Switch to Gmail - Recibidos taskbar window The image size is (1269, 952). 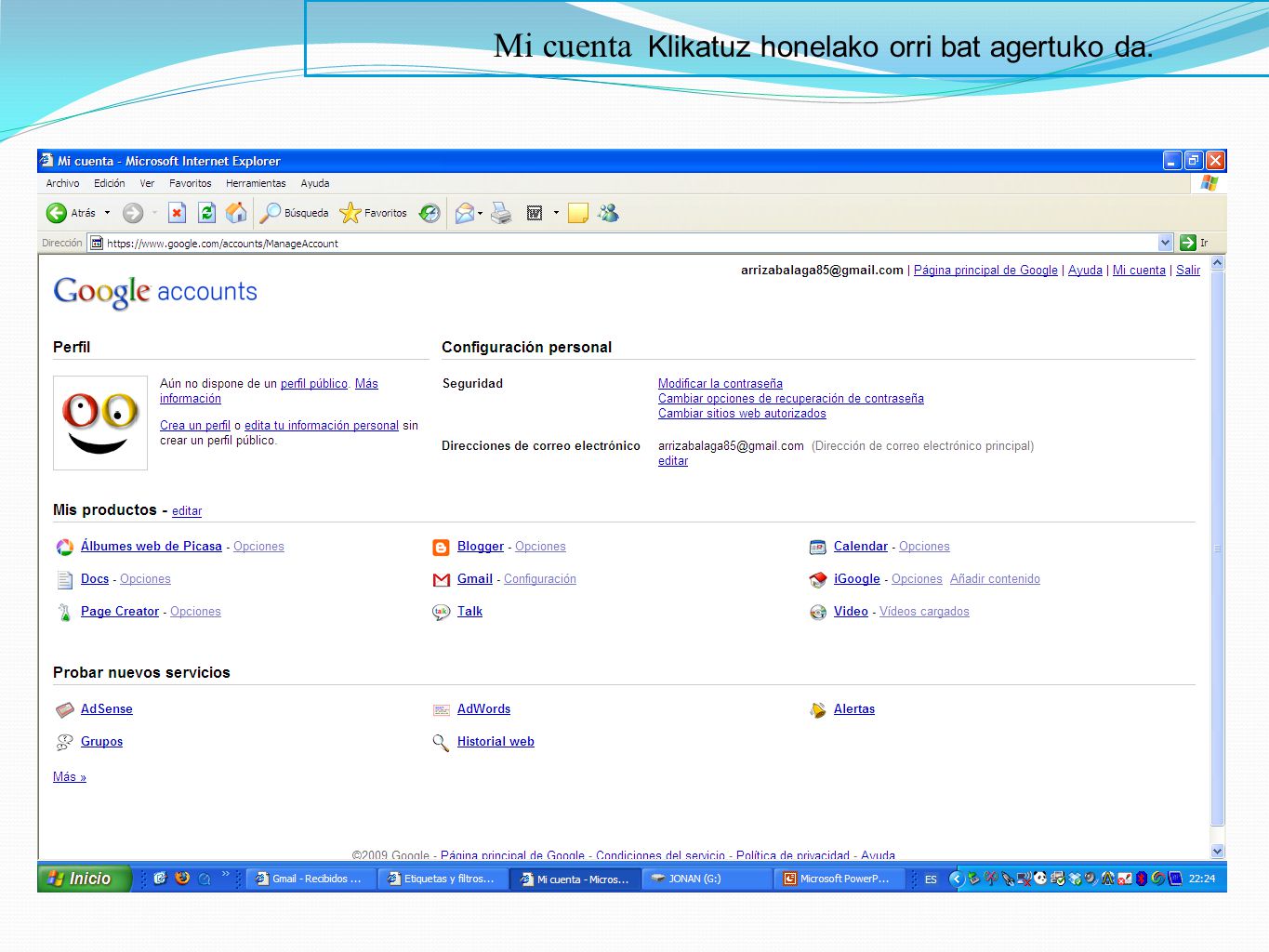[311, 879]
